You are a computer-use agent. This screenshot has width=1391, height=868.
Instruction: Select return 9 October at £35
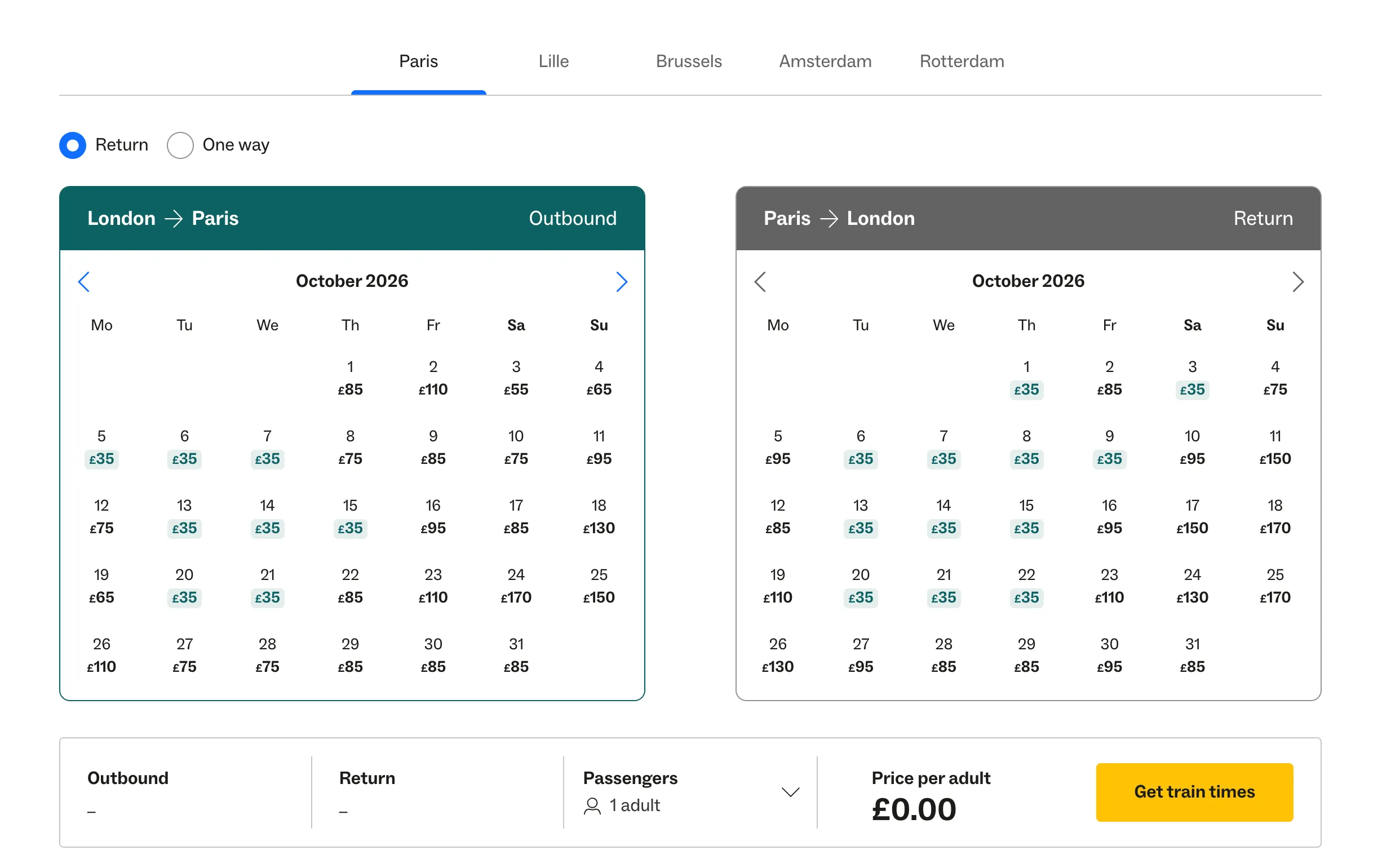click(x=1109, y=448)
